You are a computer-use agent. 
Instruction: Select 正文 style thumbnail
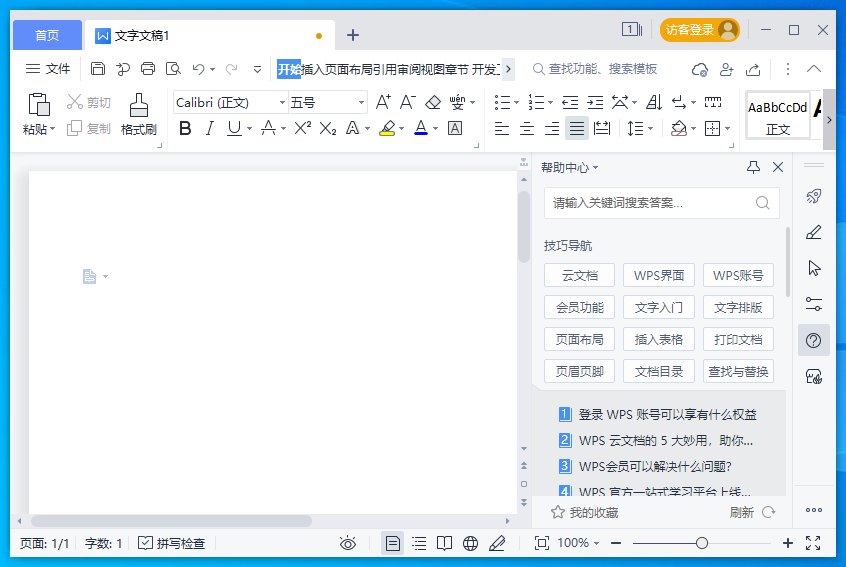(x=777, y=116)
